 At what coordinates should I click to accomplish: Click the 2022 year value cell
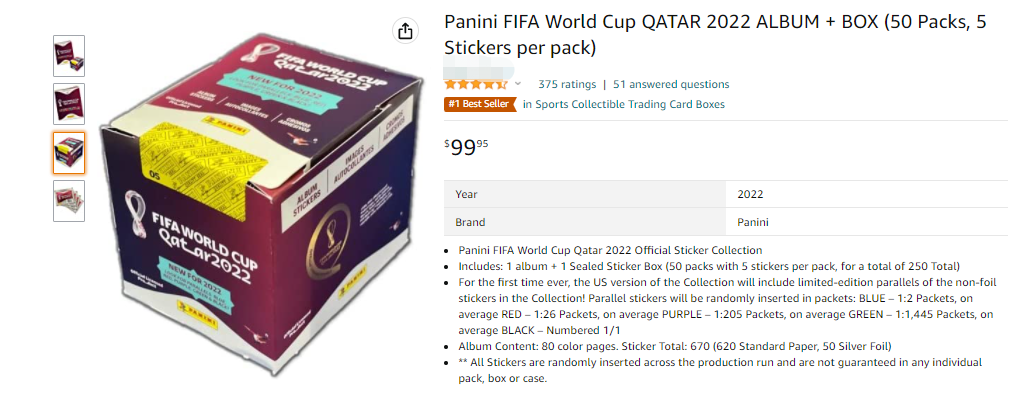coord(750,194)
